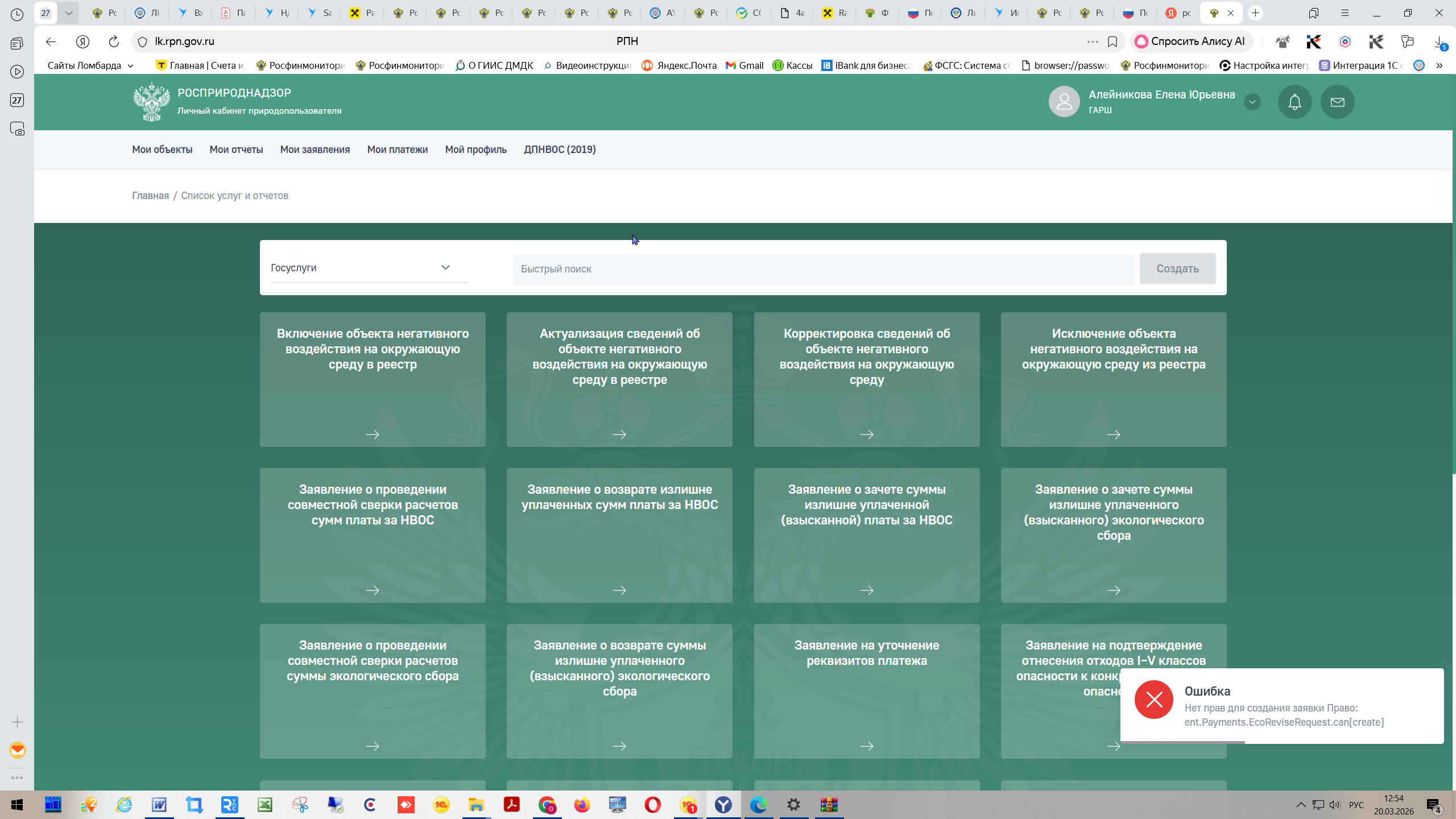Screen dimensions: 1456x819
Task: Open the browser downloads icon
Action: coord(1438,42)
